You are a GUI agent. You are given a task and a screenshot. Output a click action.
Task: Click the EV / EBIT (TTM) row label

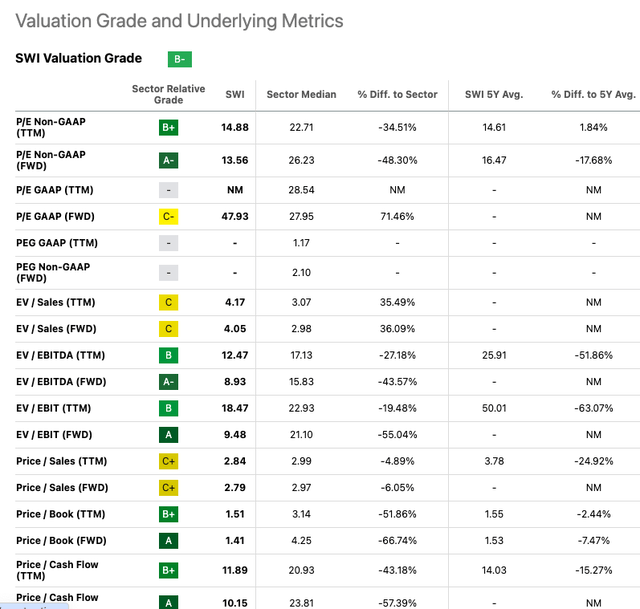point(51,407)
